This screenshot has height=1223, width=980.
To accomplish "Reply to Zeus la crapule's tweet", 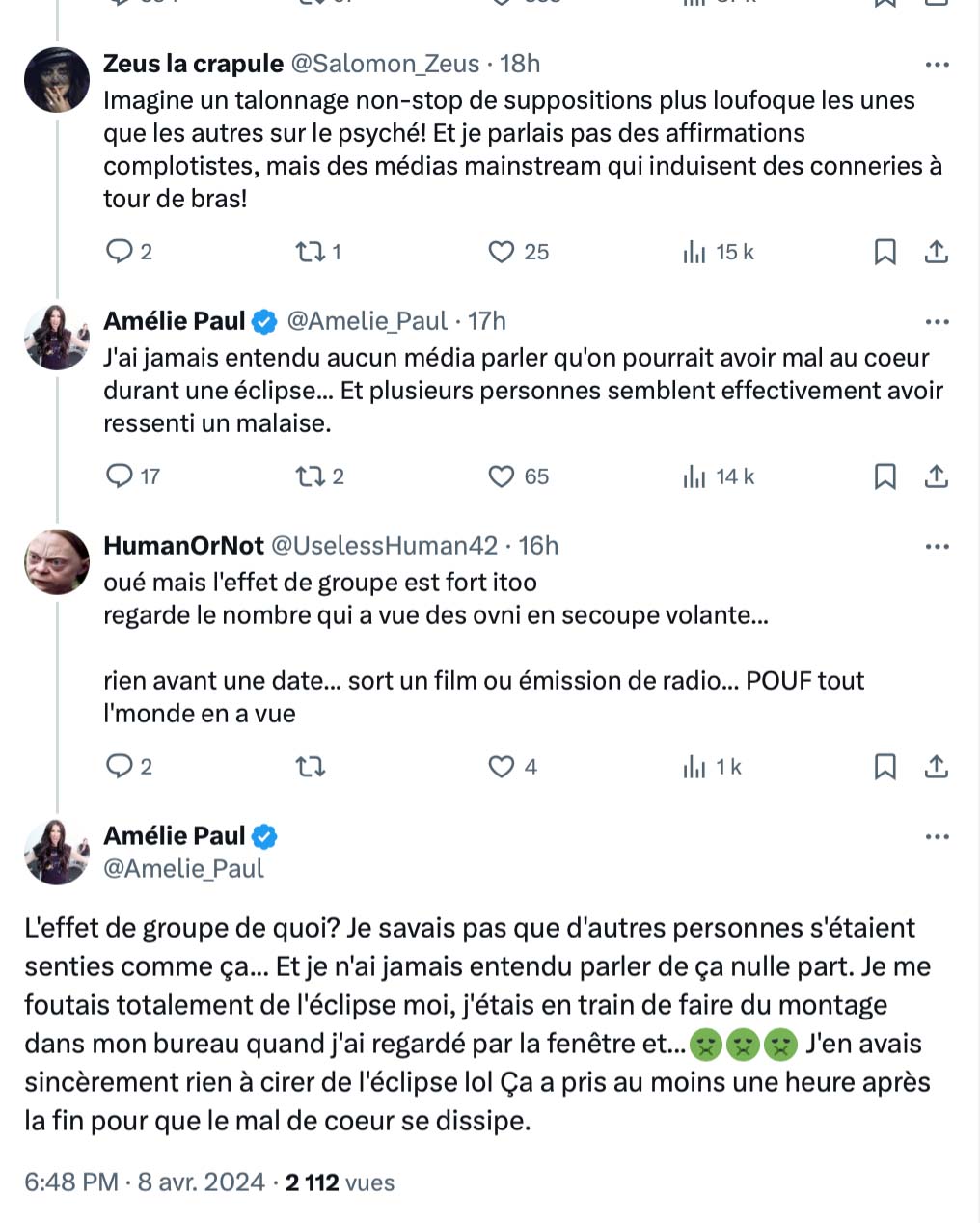I will pyautogui.click(x=120, y=252).
